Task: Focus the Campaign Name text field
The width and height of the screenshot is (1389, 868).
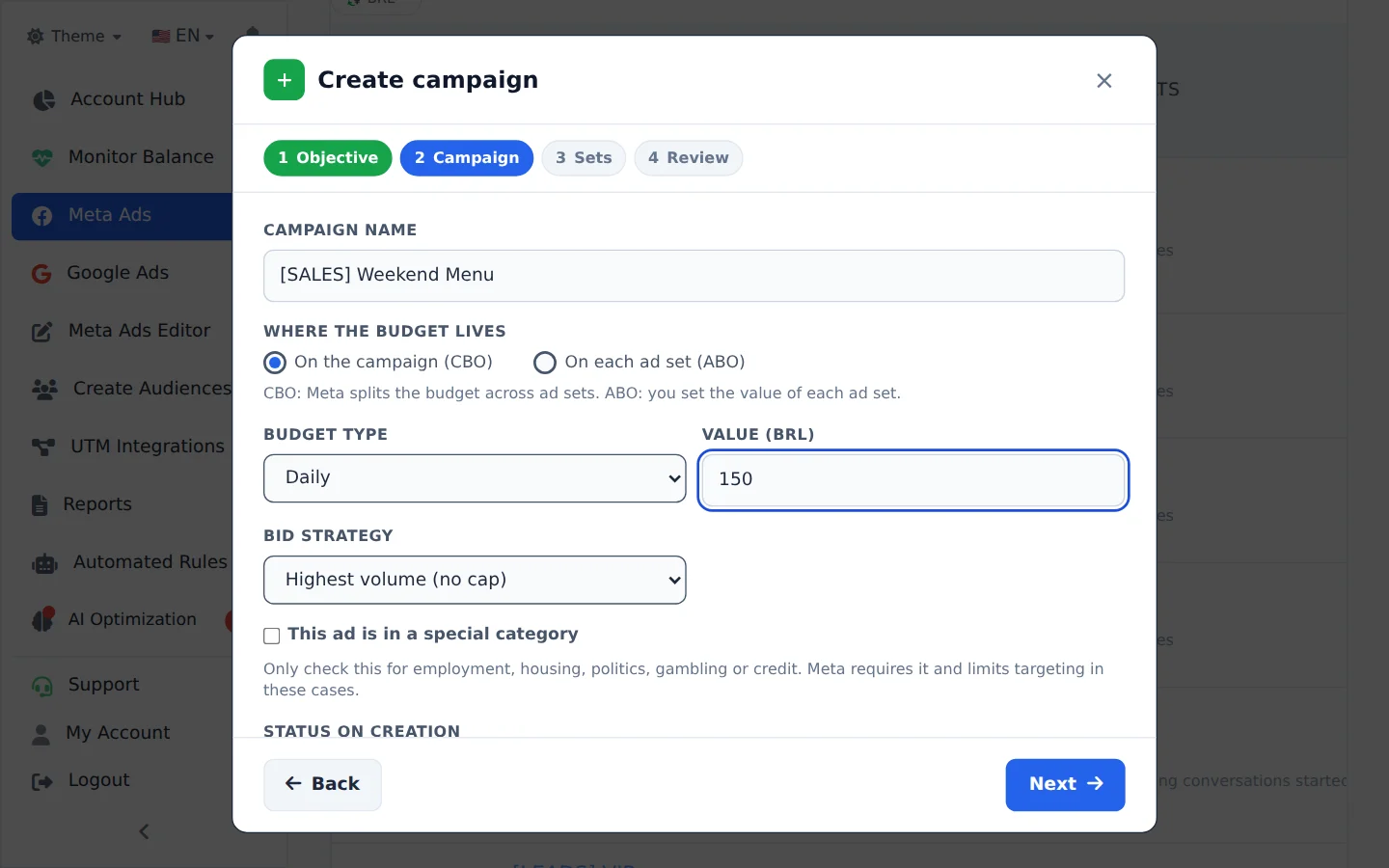Action: click(694, 276)
